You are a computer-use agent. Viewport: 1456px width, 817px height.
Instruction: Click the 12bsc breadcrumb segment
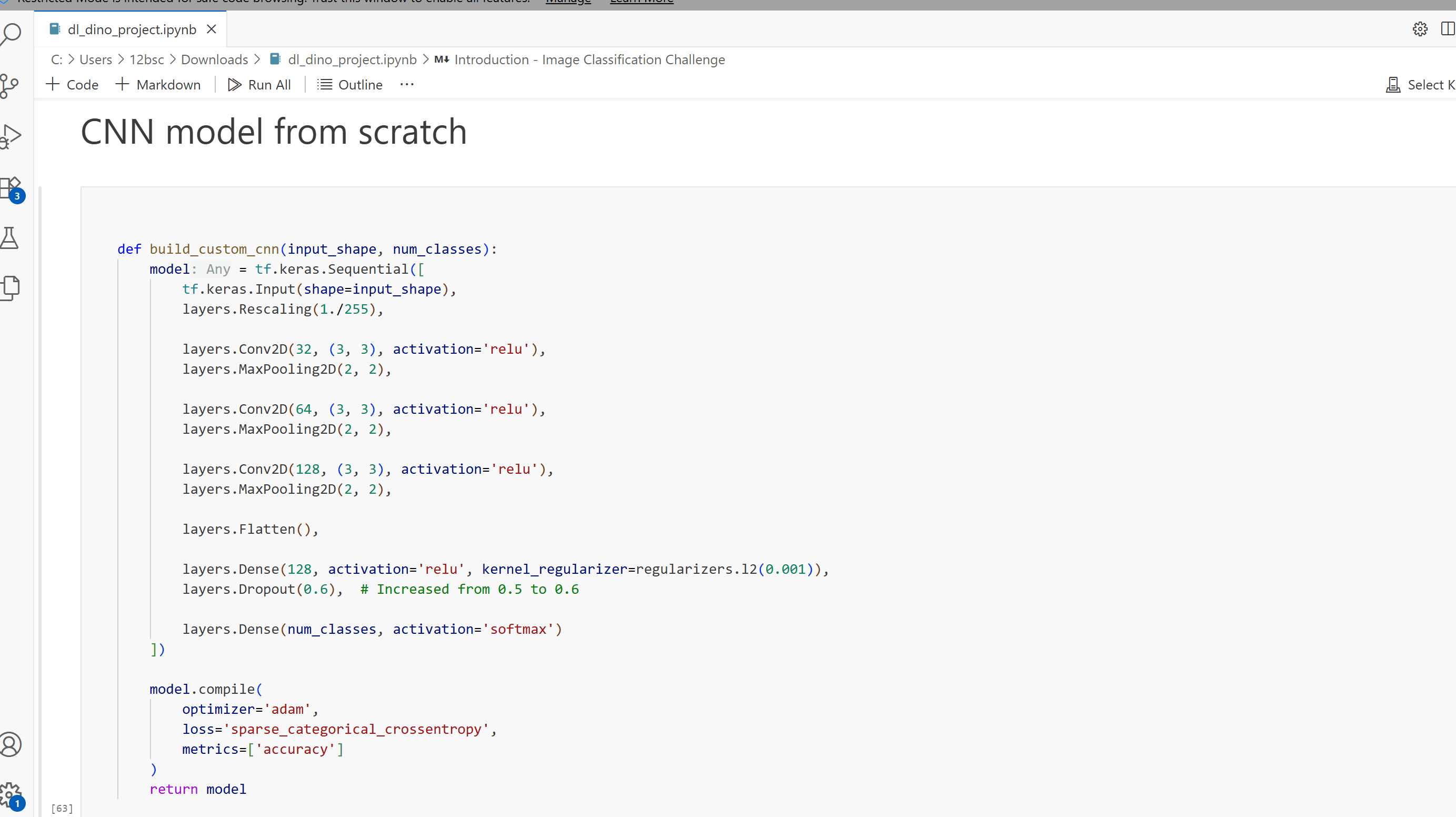(x=146, y=59)
